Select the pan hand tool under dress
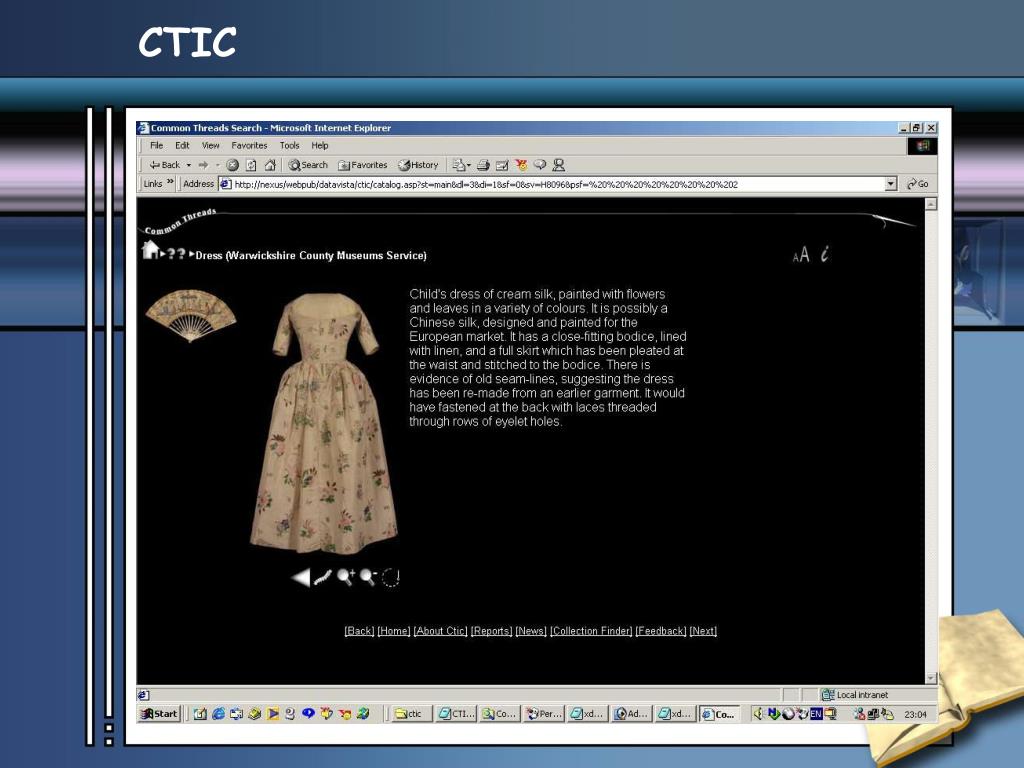 [x=323, y=577]
